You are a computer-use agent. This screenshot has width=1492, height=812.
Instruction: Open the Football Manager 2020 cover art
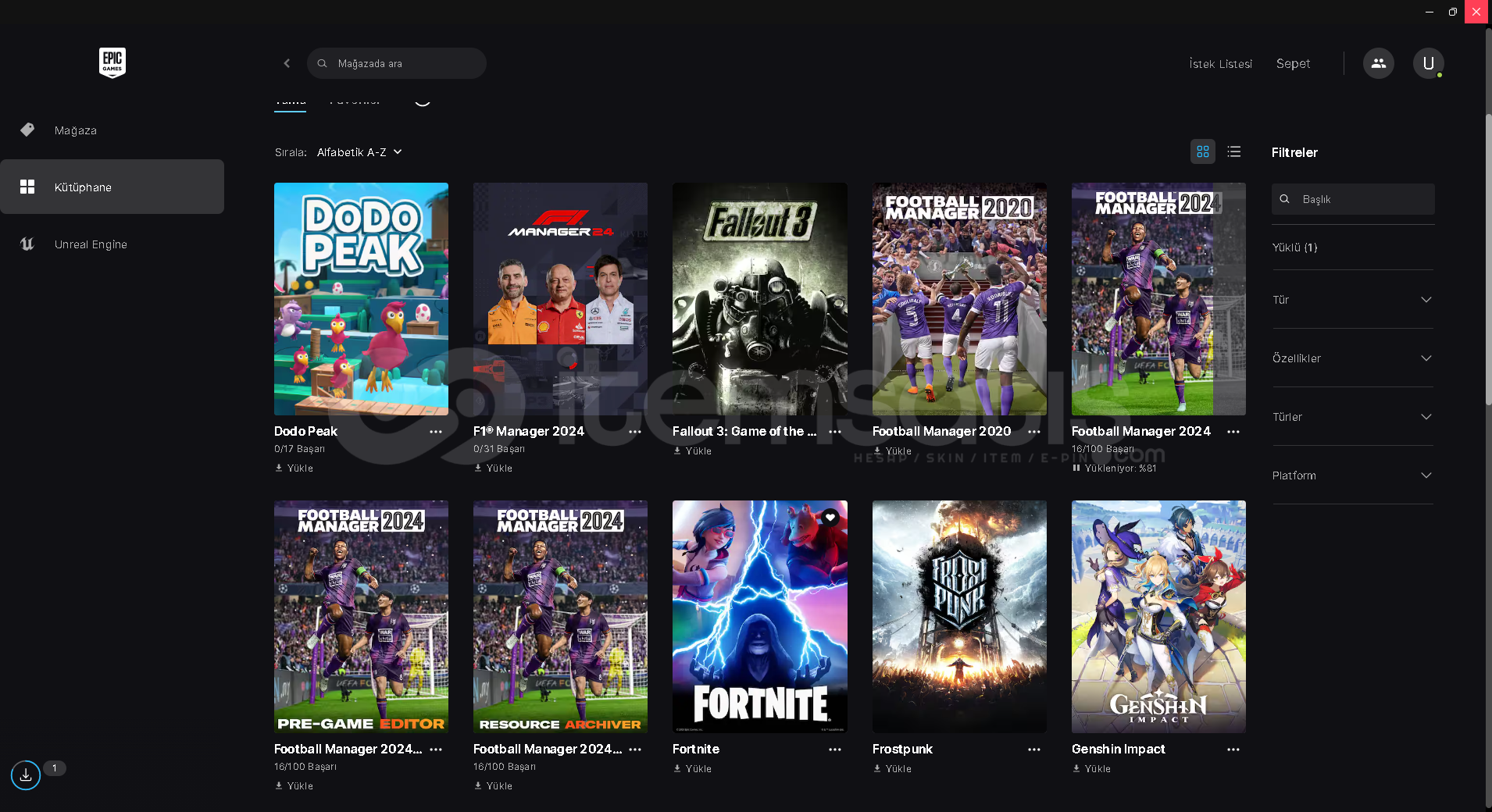(x=959, y=299)
